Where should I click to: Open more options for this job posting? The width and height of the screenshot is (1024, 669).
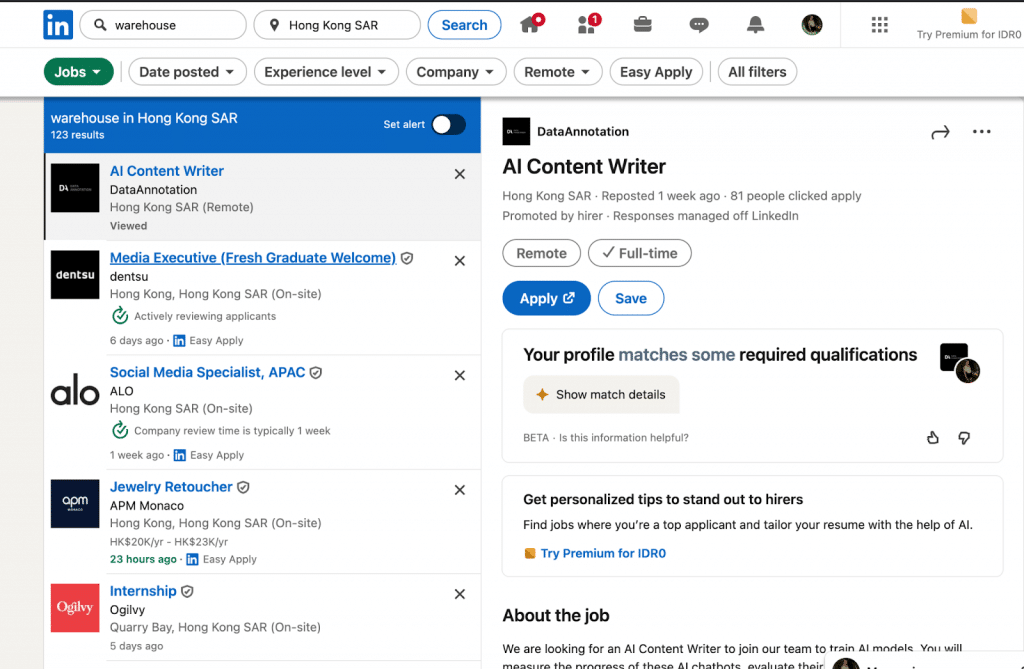(981, 131)
